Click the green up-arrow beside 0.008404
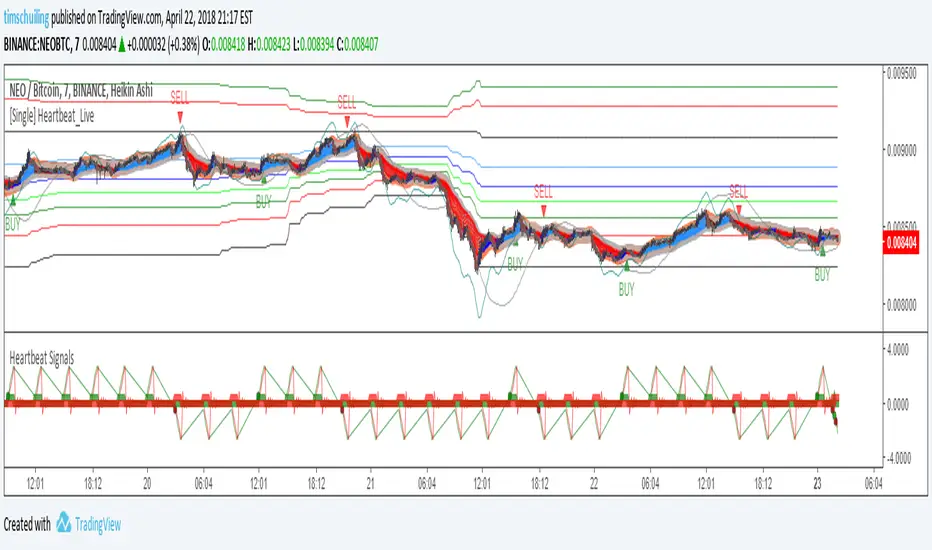 [122, 45]
